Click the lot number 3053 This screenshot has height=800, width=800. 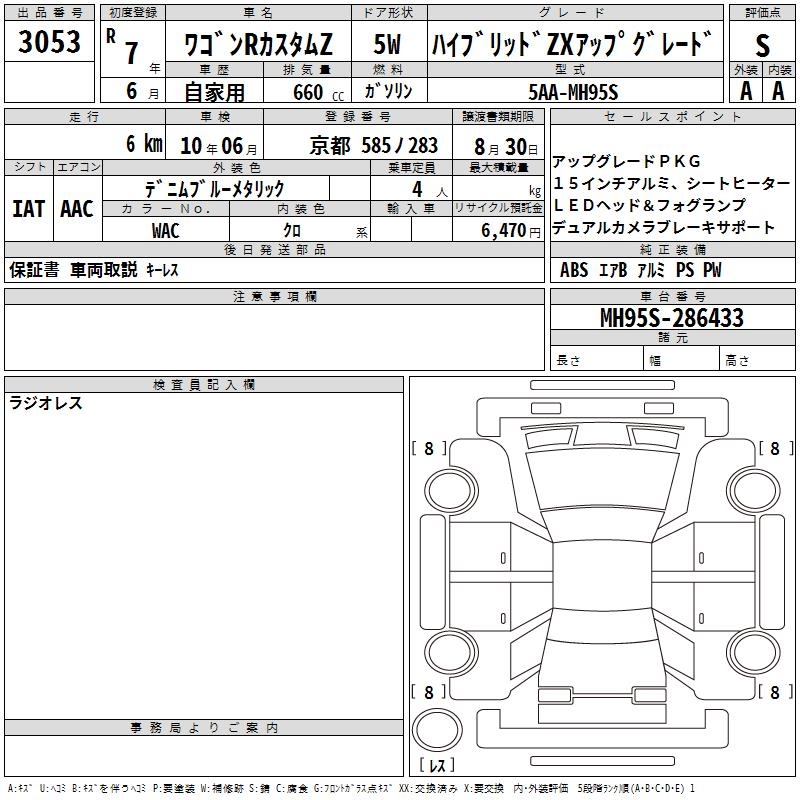(50, 42)
